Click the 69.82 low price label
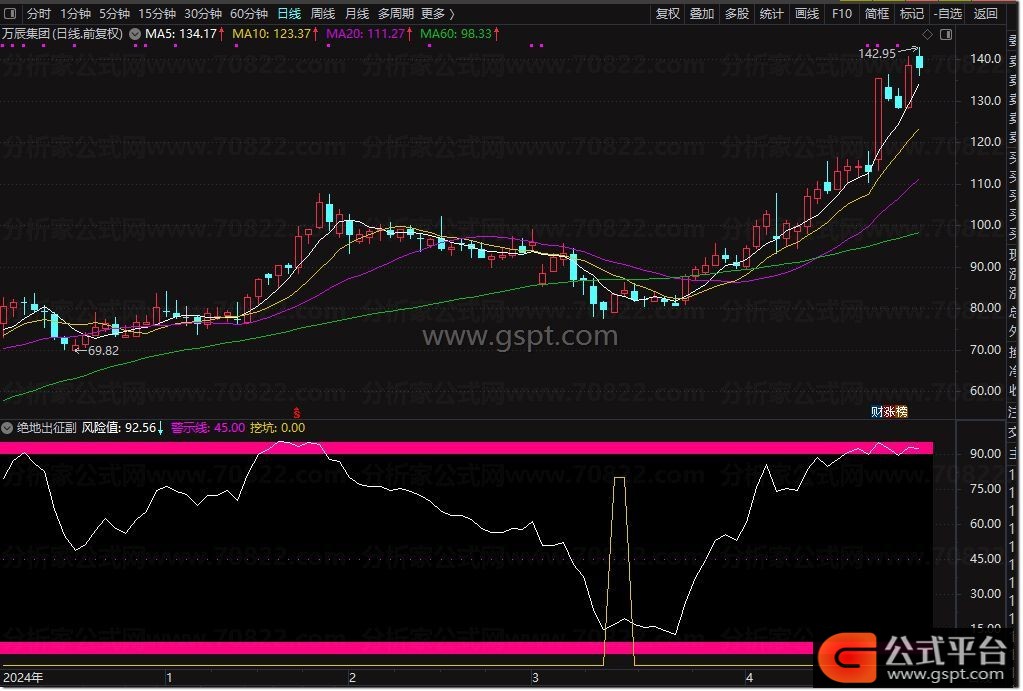1023x691 pixels. point(103,351)
